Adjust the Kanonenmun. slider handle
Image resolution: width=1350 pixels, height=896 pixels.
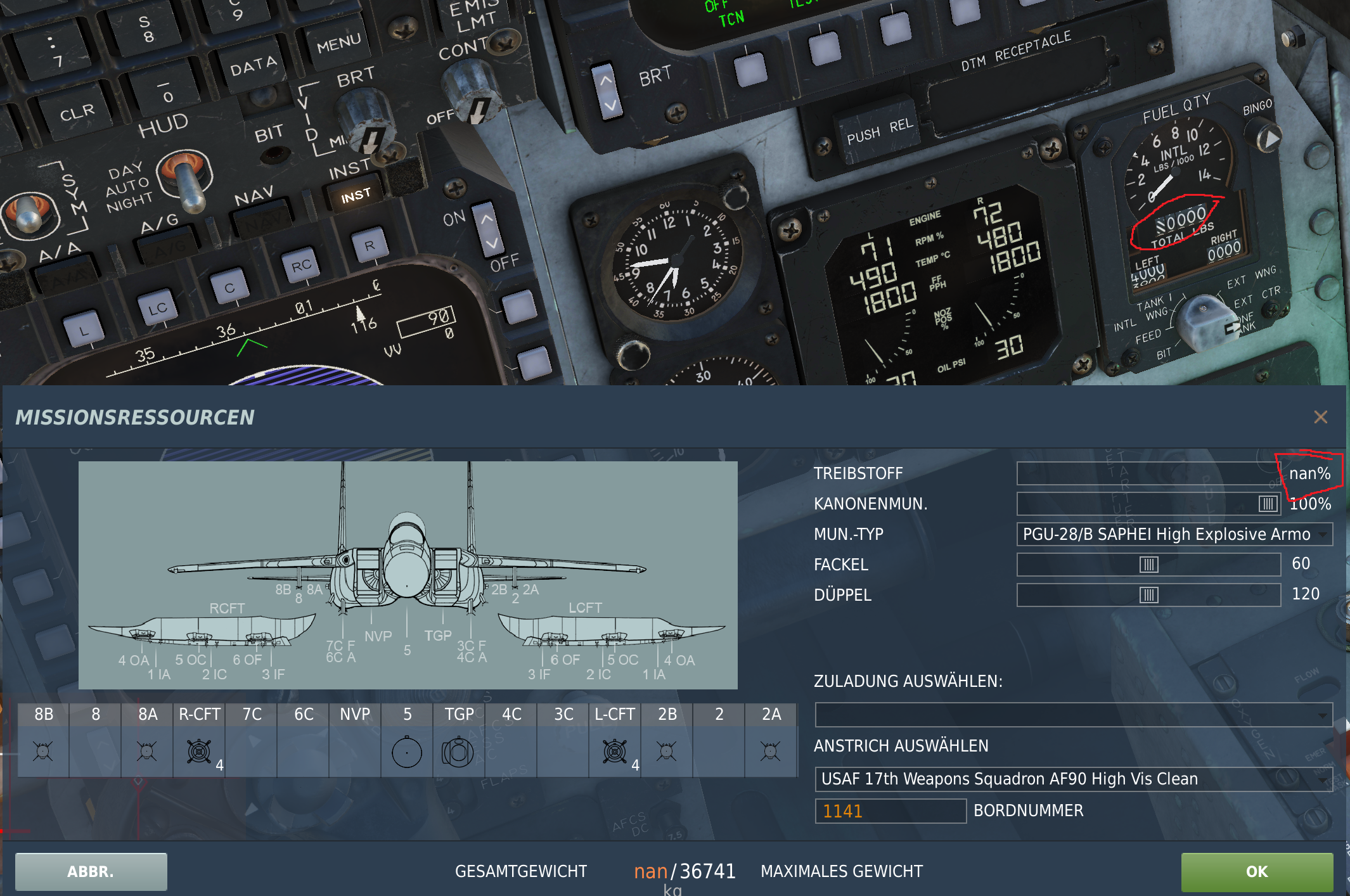[1268, 504]
